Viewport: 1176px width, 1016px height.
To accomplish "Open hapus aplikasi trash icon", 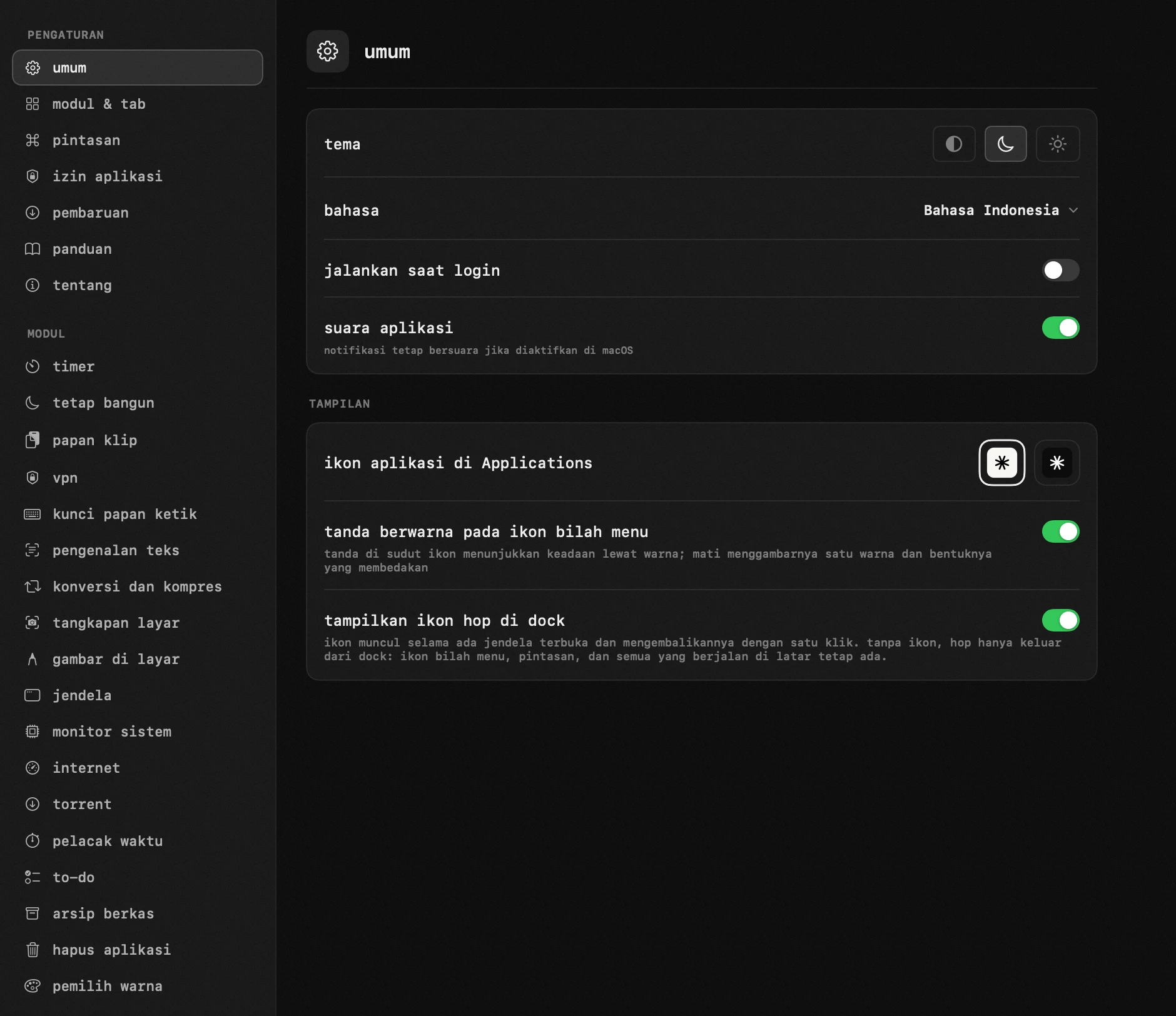I will [x=33, y=950].
